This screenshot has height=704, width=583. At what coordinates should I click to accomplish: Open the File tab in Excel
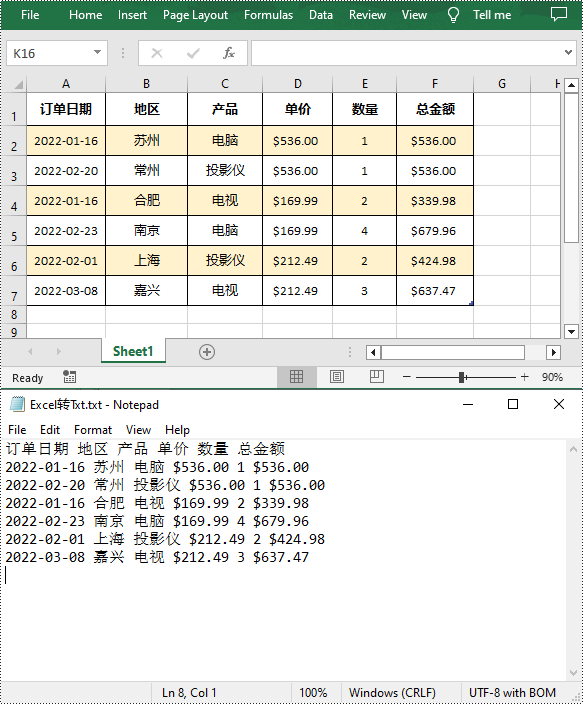pyautogui.click(x=30, y=15)
